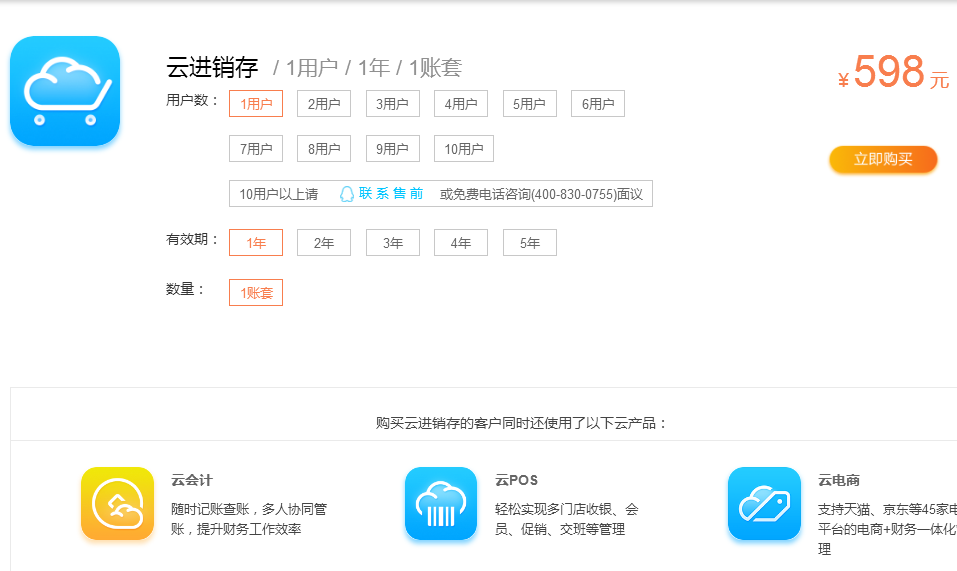Choose the 3用户 option
This screenshot has height=571, width=957.
pyautogui.click(x=392, y=104)
